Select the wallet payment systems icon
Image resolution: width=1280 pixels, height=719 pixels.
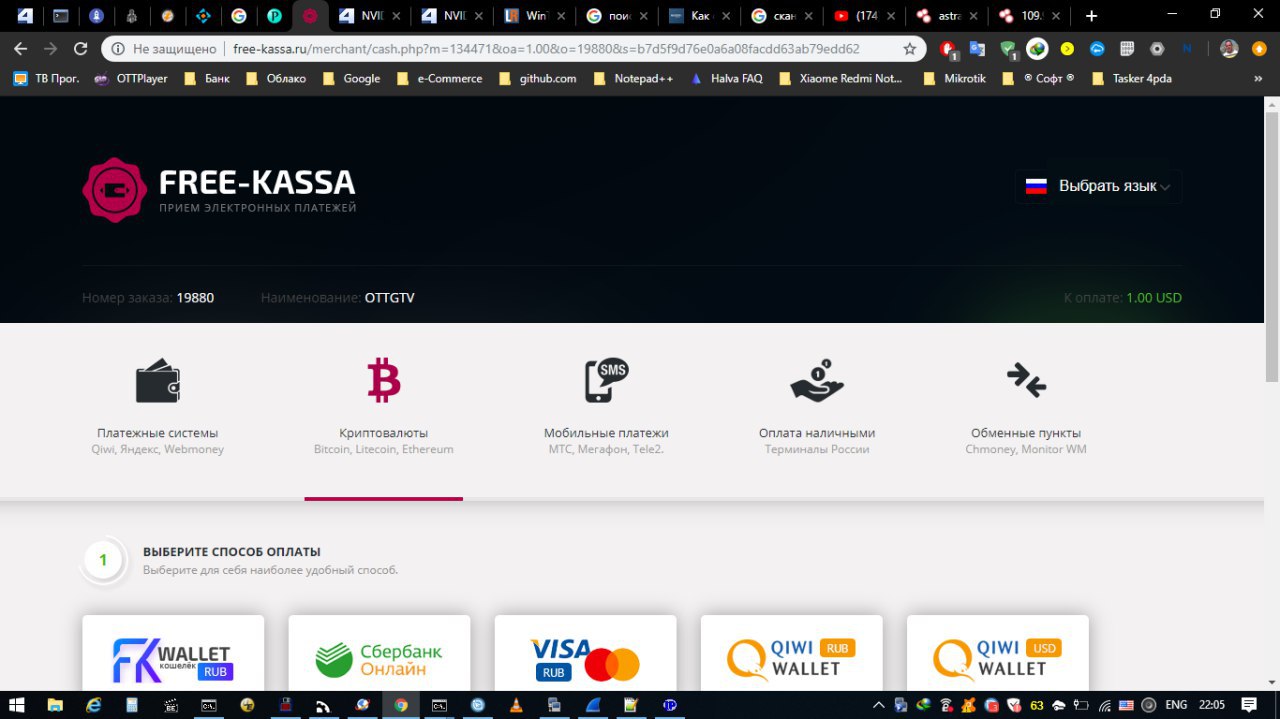(x=158, y=381)
